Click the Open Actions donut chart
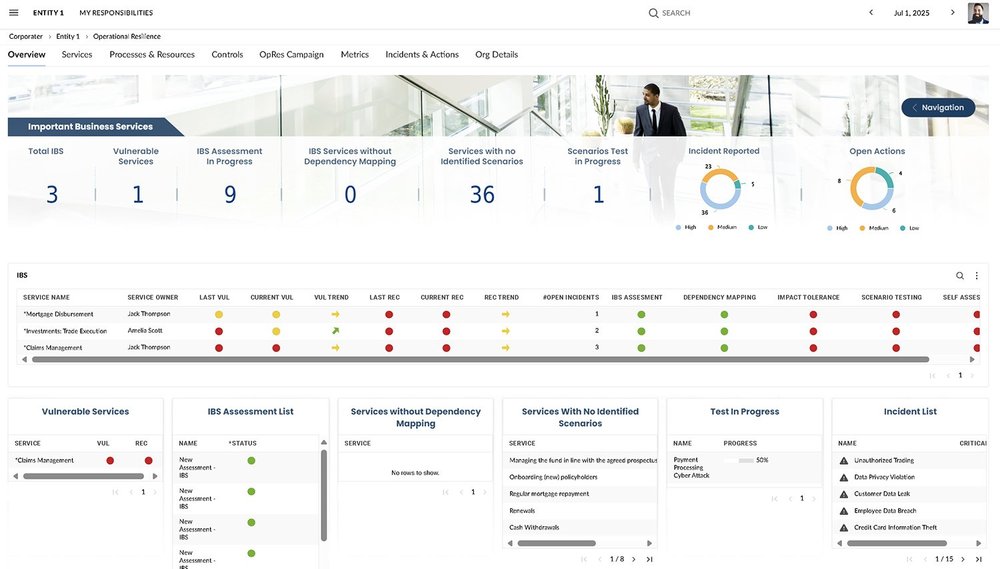 (x=872, y=188)
